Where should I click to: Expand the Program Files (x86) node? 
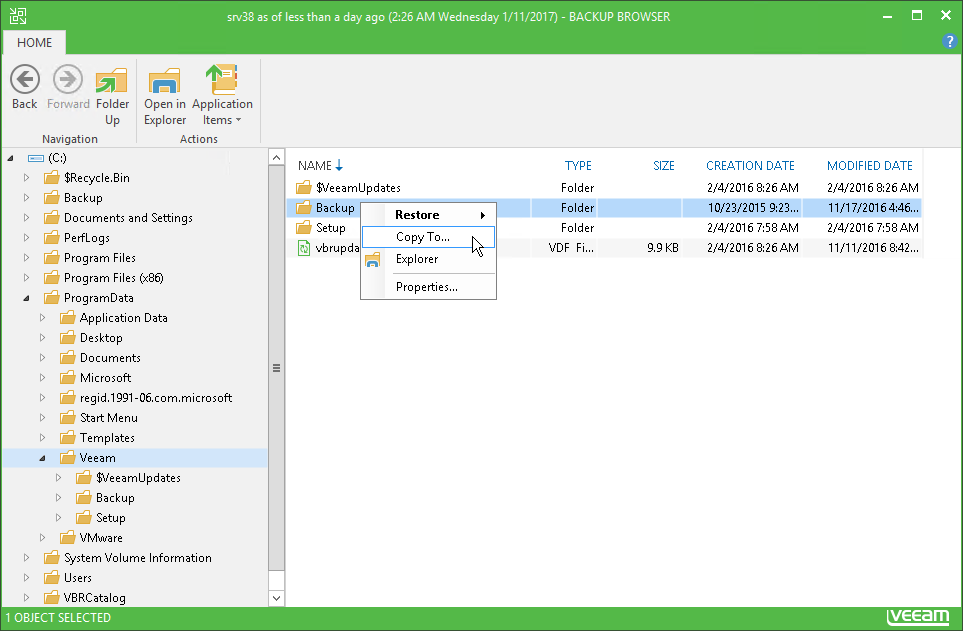coord(26,278)
